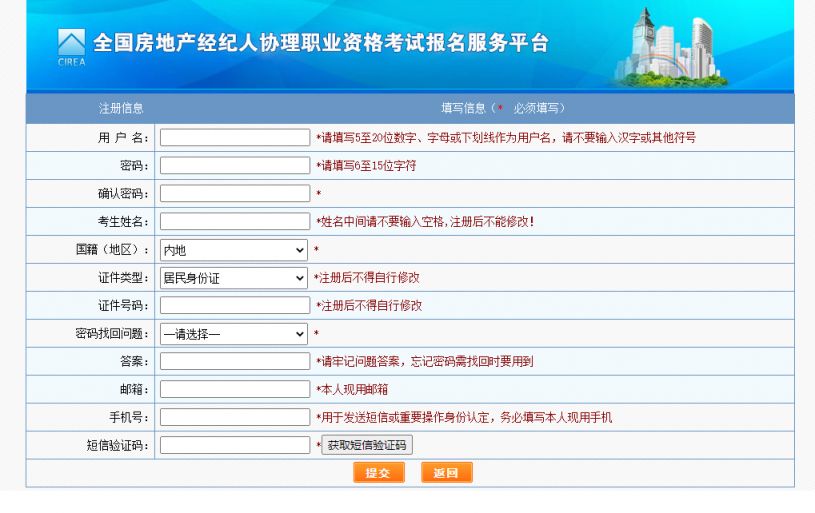
Task: Click the orange 返回 button
Action: click(x=446, y=473)
